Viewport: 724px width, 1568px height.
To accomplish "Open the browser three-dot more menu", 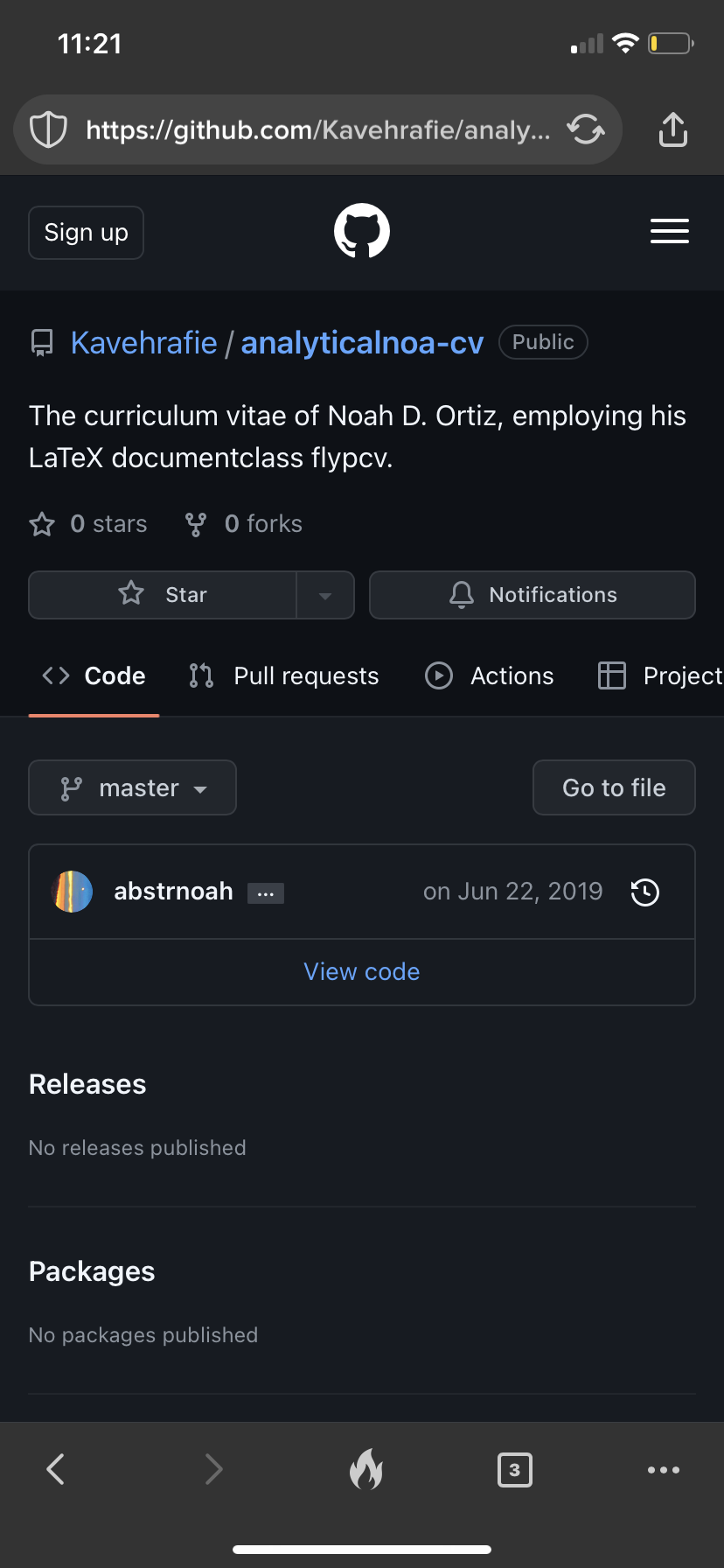I will click(664, 1470).
